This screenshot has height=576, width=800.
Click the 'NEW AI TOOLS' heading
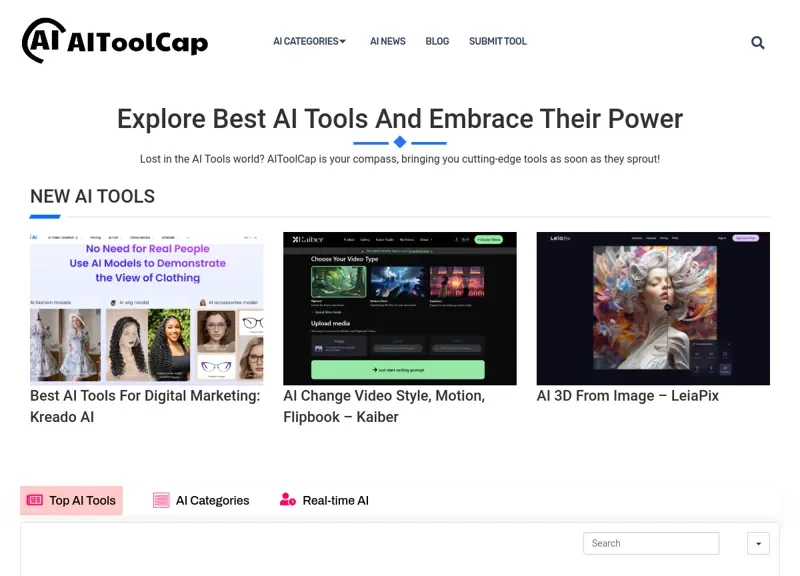tap(92, 196)
